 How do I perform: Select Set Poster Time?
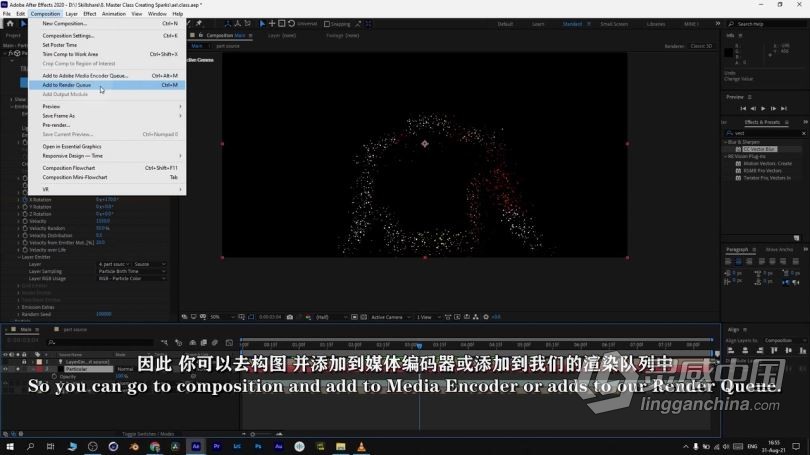(x=107, y=45)
